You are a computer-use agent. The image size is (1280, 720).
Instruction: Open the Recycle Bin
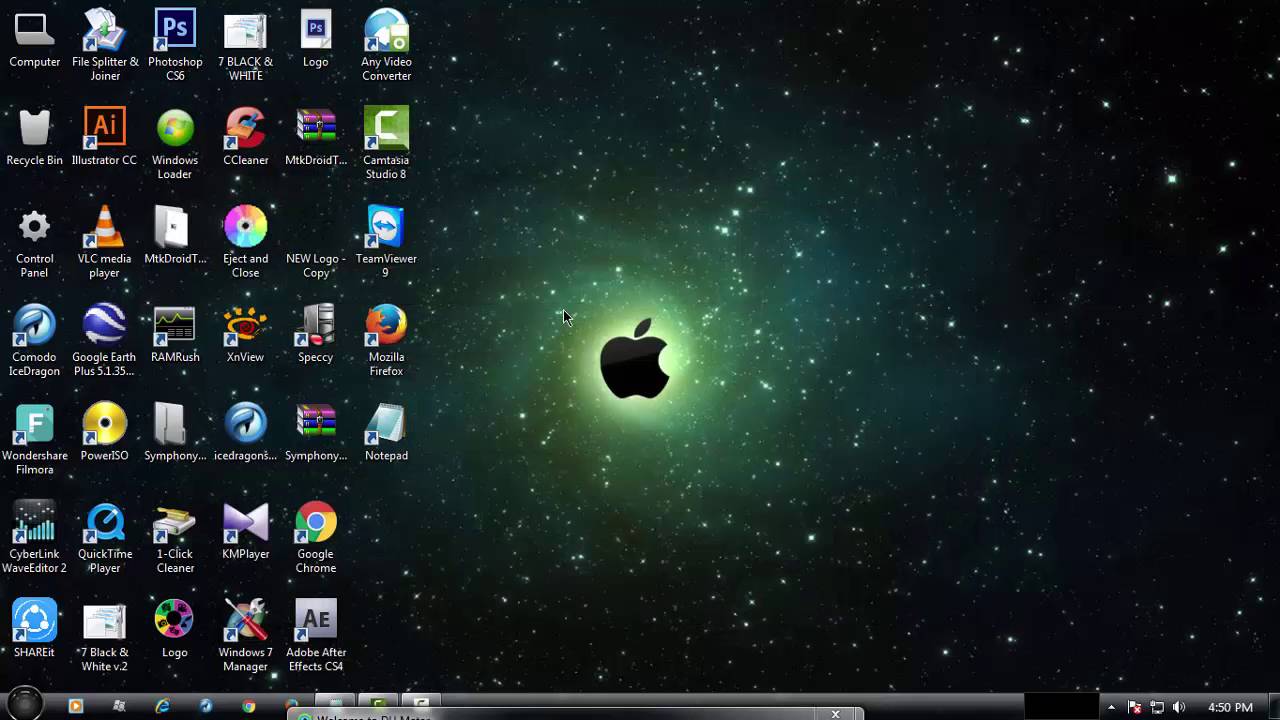point(35,138)
